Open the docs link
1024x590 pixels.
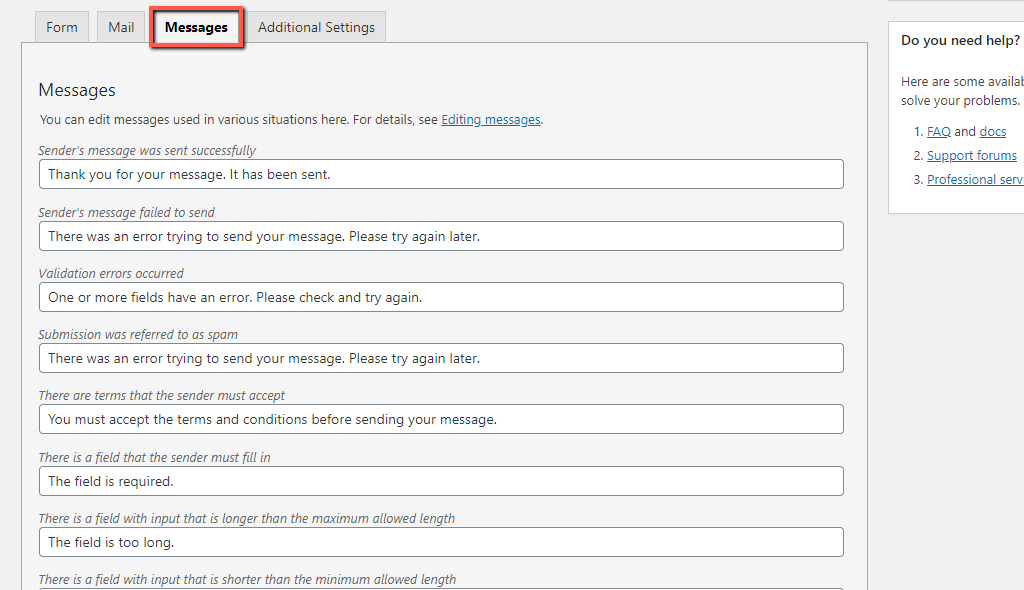(x=993, y=131)
